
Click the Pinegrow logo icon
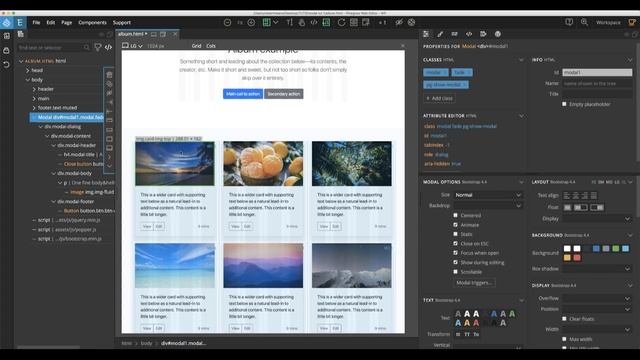7,22
